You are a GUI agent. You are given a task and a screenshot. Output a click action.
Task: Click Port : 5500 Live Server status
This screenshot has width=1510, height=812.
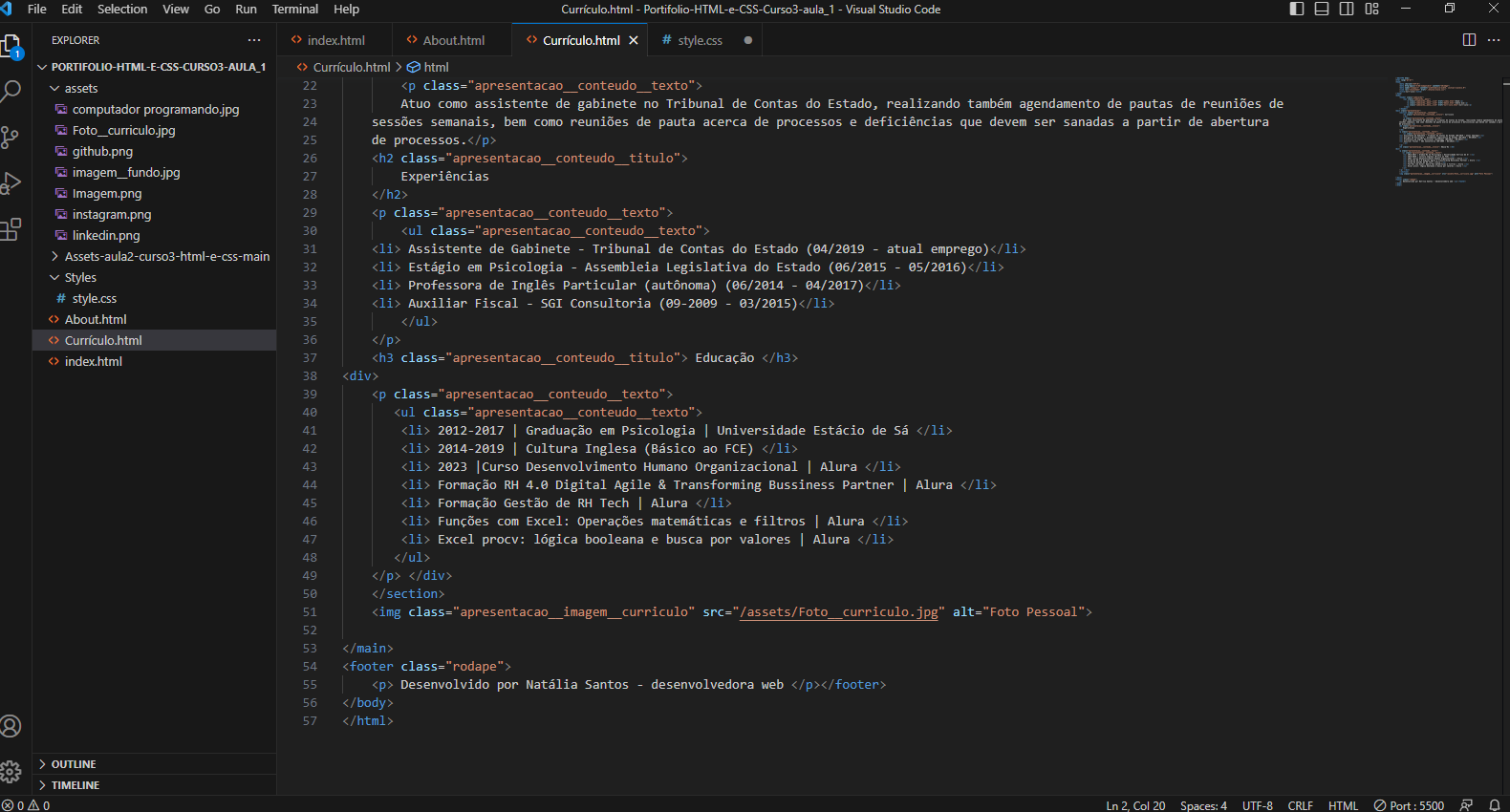coord(1409,805)
